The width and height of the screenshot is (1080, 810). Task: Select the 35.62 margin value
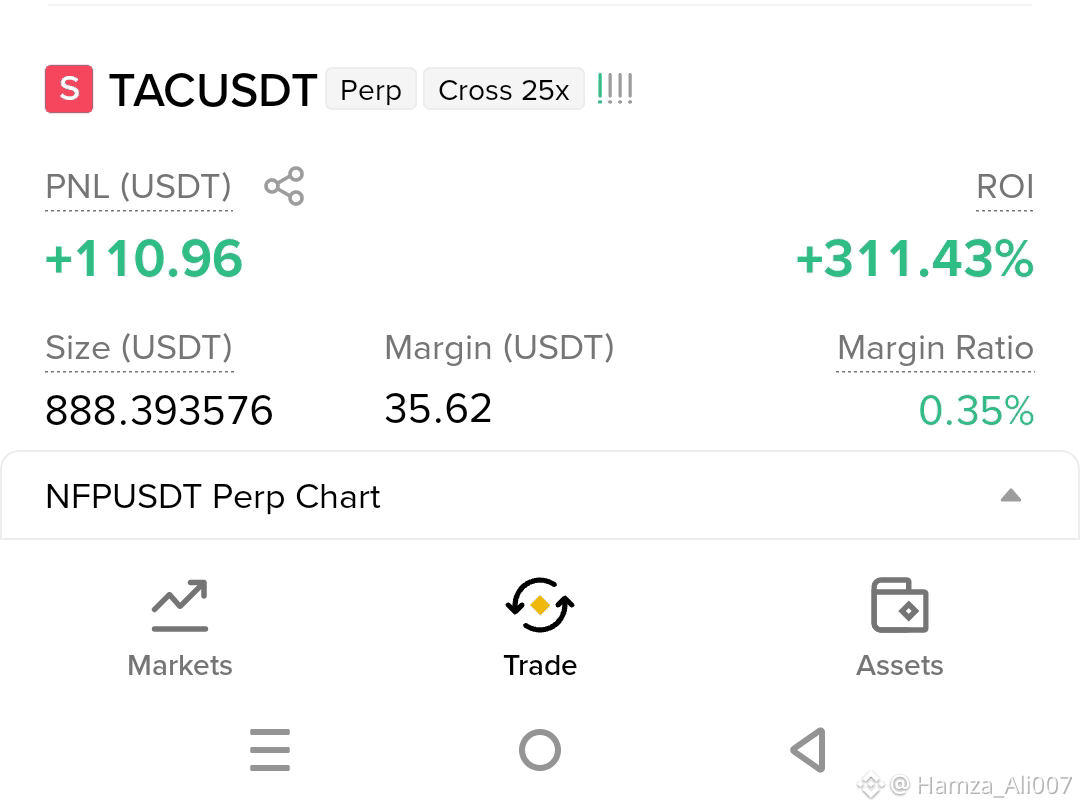coord(438,408)
